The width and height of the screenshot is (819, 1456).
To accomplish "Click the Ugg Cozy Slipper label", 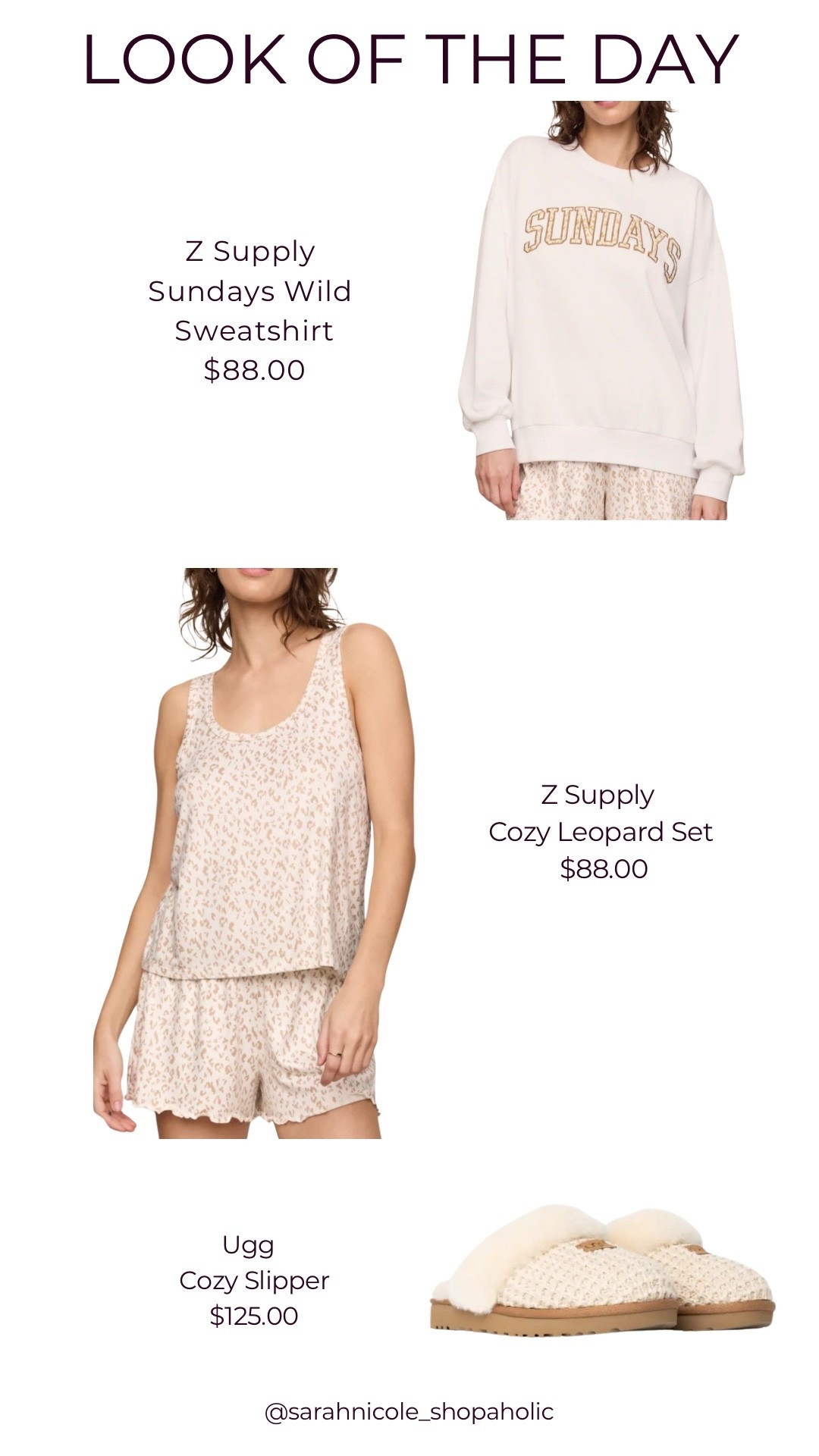I will [253, 1263].
